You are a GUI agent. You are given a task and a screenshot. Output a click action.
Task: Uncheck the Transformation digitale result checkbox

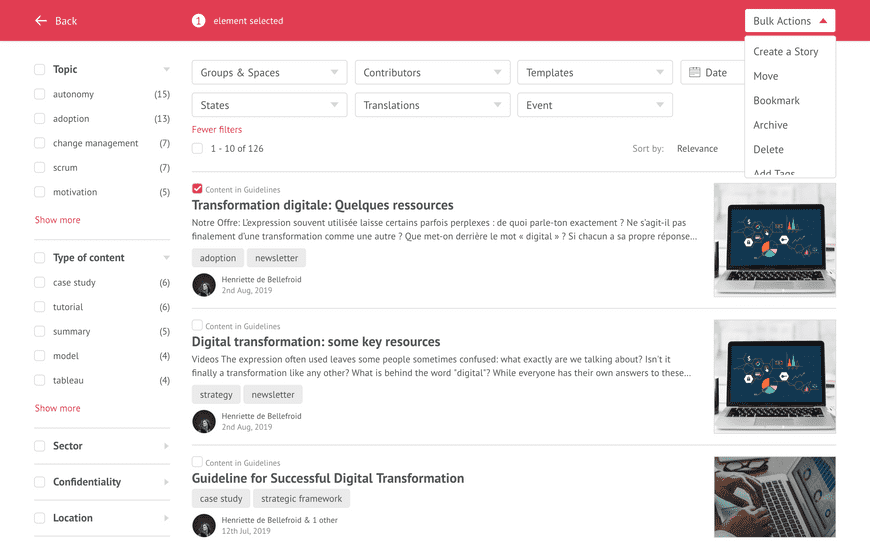[197, 189]
